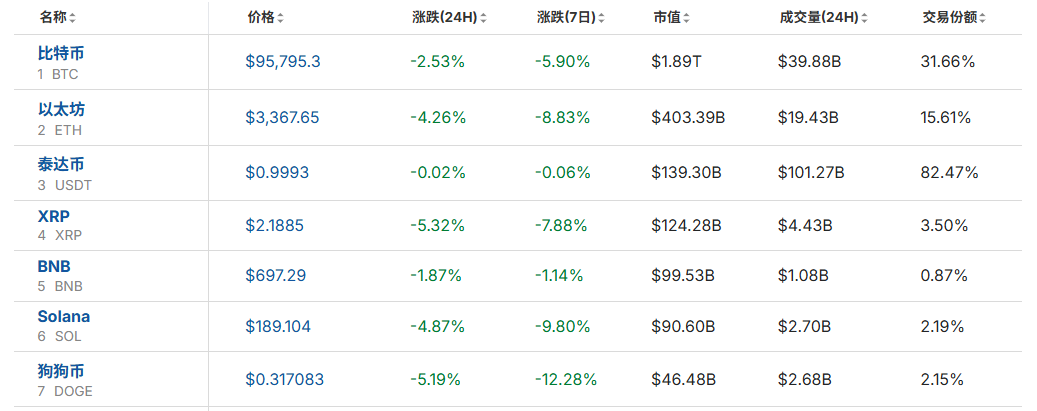
Task: Sort by the 价格 column arrows
Action: click(x=280, y=18)
